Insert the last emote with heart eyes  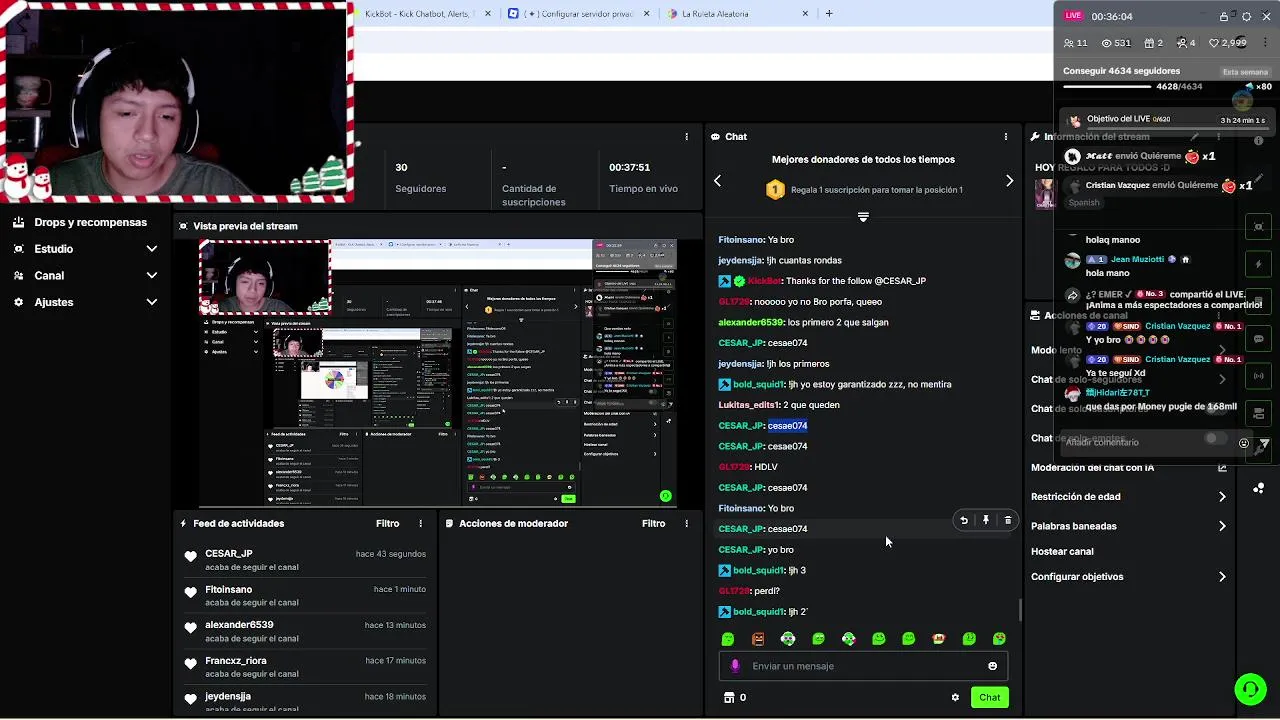999,639
